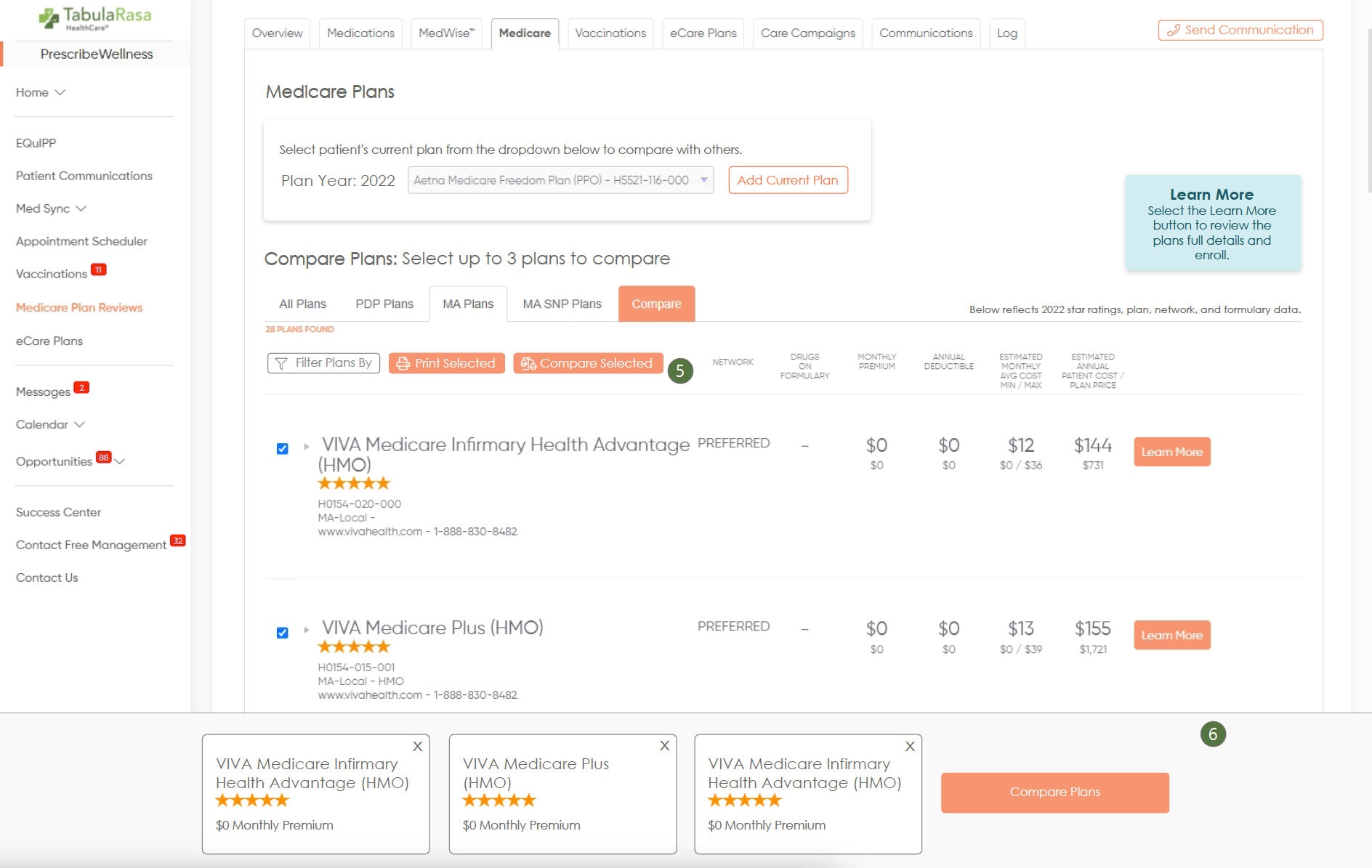1372x868 pixels.
Task: Click the Messages unread count badge
Action: click(81, 387)
